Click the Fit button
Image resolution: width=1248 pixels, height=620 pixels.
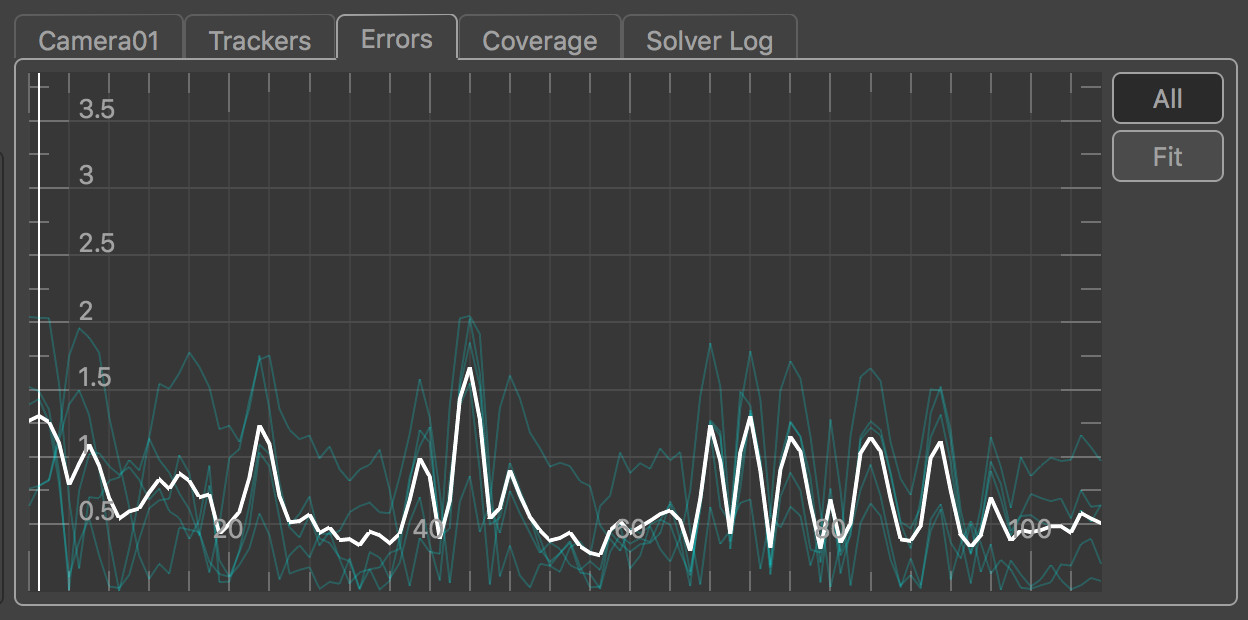tap(1167, 156)
